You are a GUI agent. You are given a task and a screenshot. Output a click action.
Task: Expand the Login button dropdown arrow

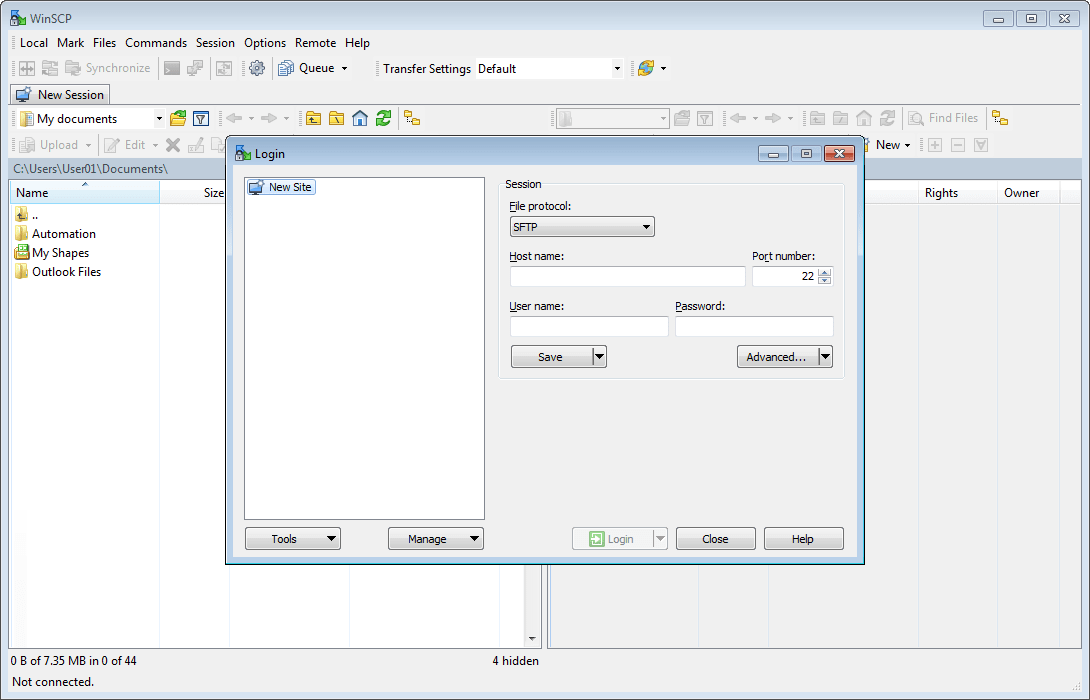click(660, 539)
